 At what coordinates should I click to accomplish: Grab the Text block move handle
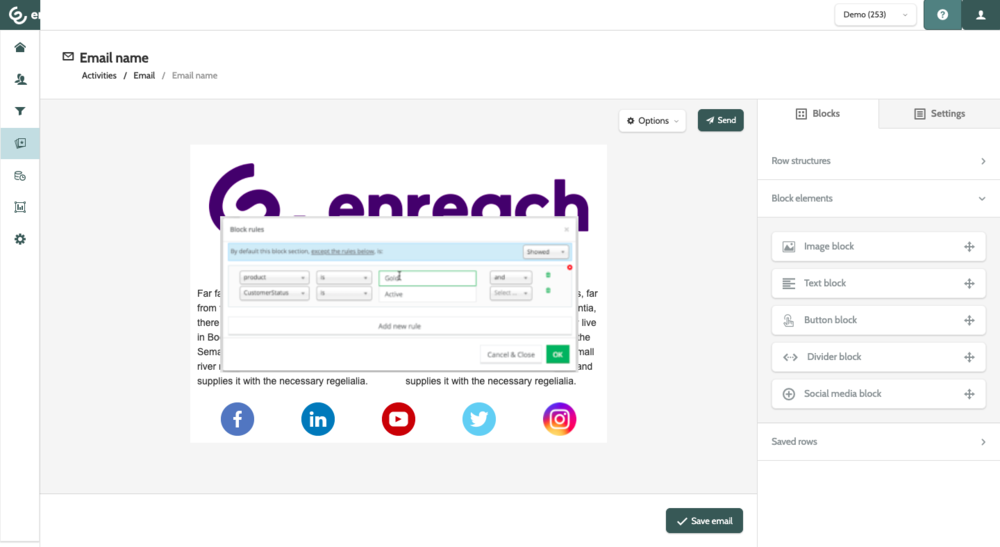pos(969,284)
